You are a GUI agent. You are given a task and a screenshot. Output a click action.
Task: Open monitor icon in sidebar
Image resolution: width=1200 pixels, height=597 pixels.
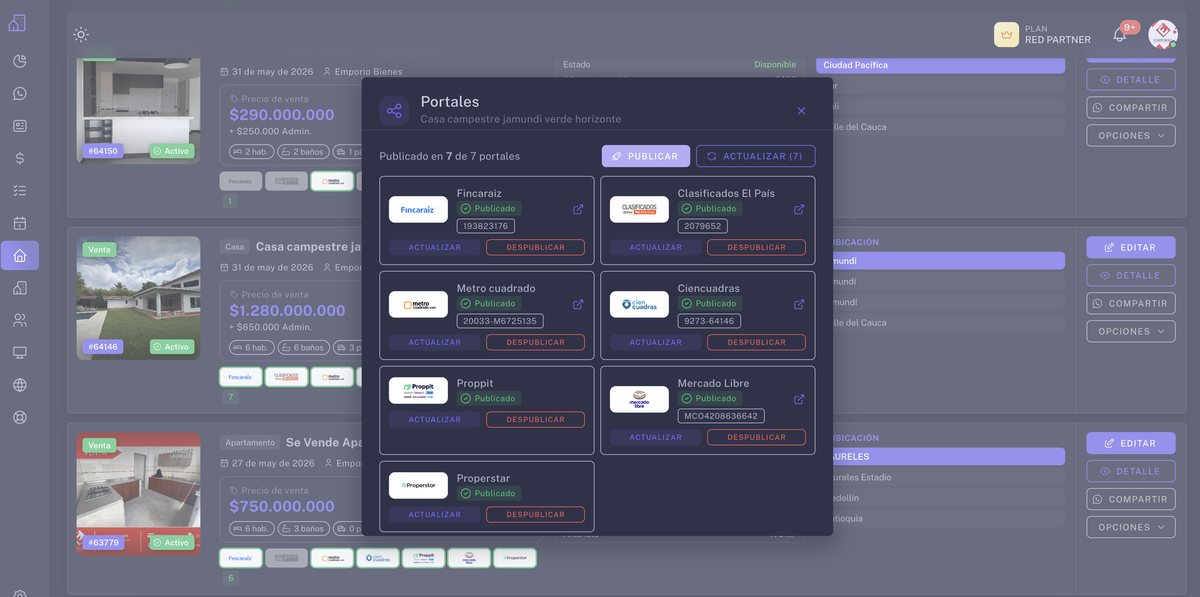20,352
